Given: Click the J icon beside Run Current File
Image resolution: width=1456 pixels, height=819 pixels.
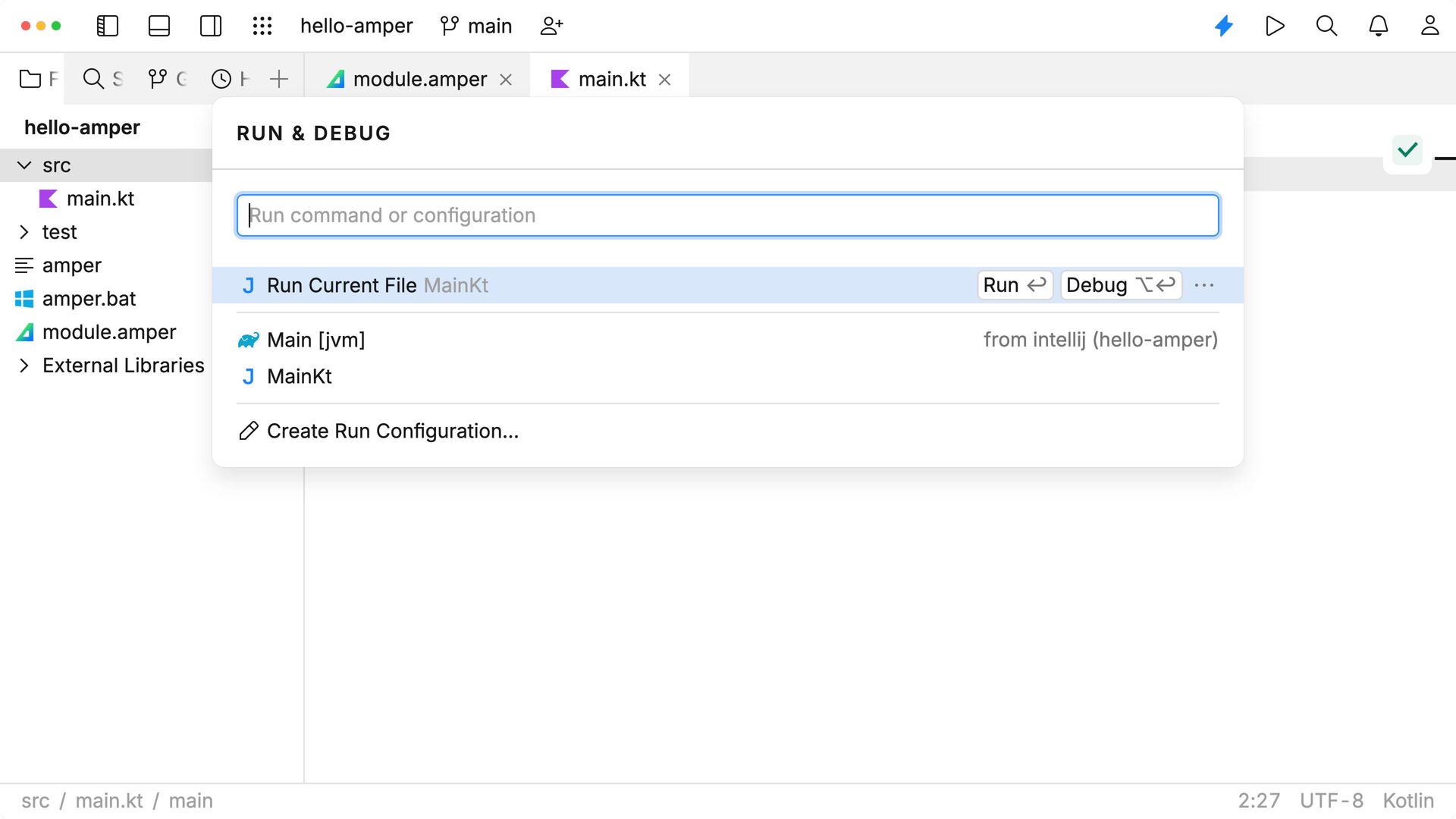Looking at the screenshot, I should pos(248,285).
